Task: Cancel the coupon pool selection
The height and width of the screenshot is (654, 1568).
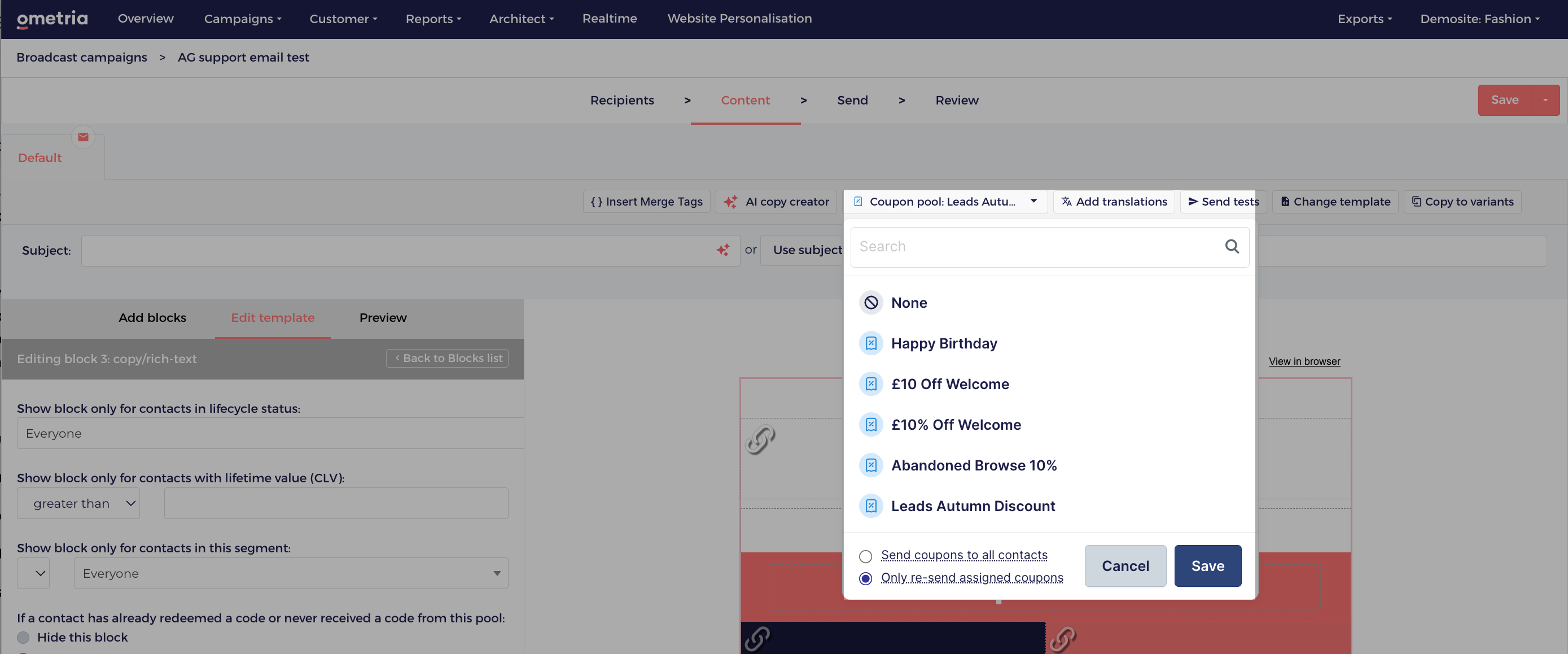Action: 1125,566
